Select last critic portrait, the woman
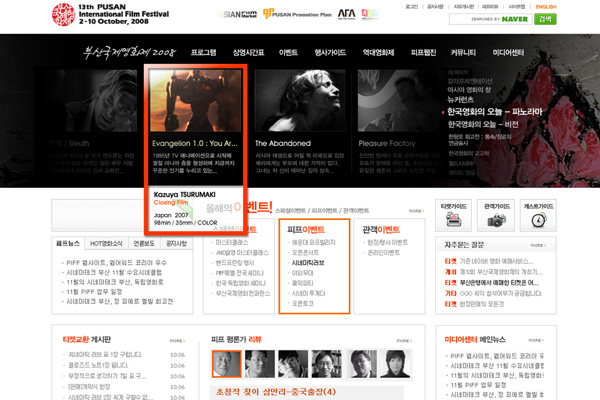600x400 pixels. 395,364
